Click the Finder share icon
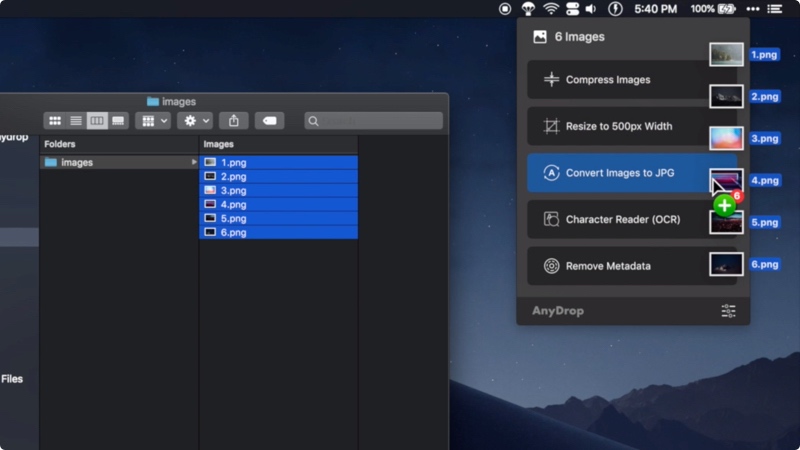Screen dimensions: 800x450 point(233,121)
